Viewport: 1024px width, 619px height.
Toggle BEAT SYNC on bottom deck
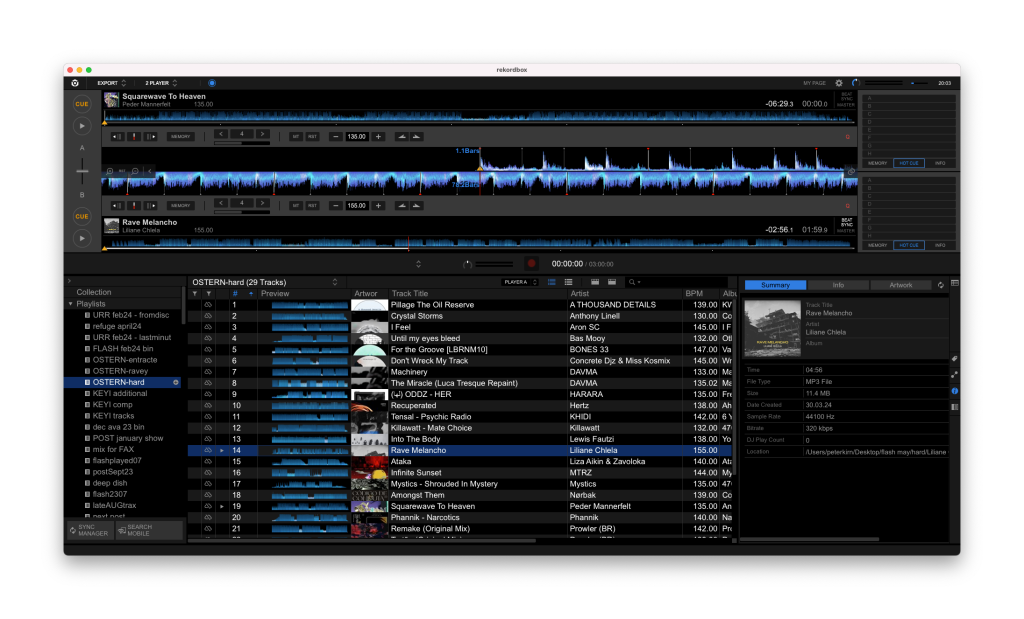pos(847,223)
